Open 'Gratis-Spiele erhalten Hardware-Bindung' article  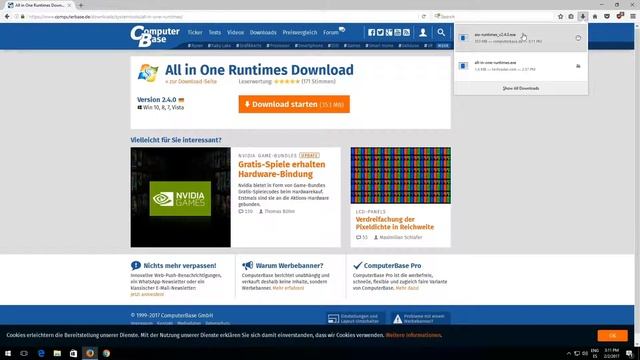(282, 169)
